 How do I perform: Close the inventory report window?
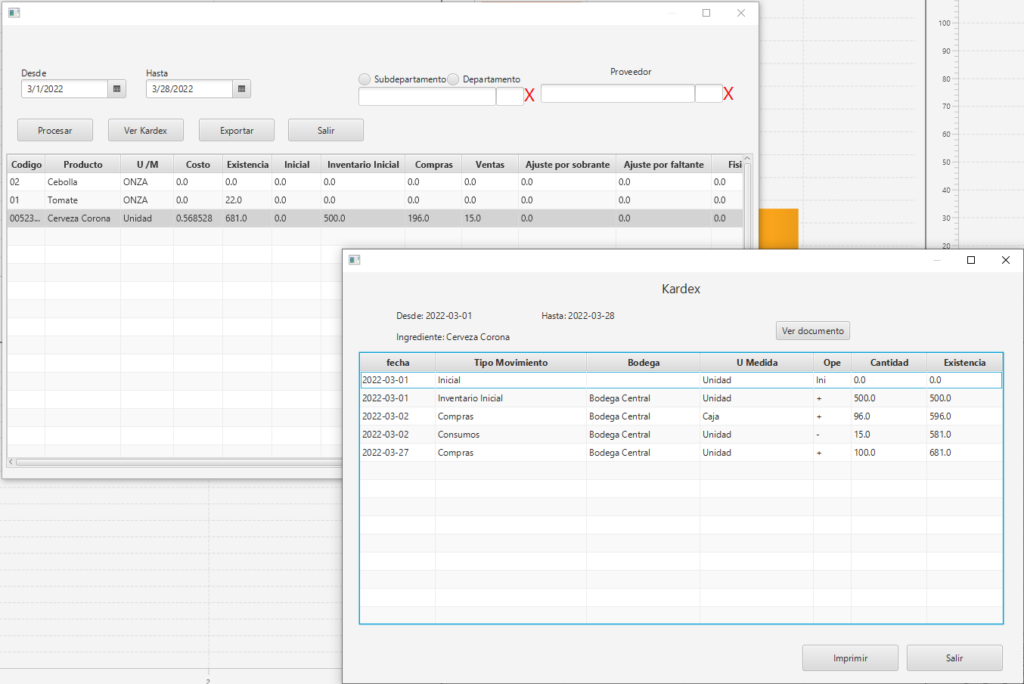coord(741,13)
